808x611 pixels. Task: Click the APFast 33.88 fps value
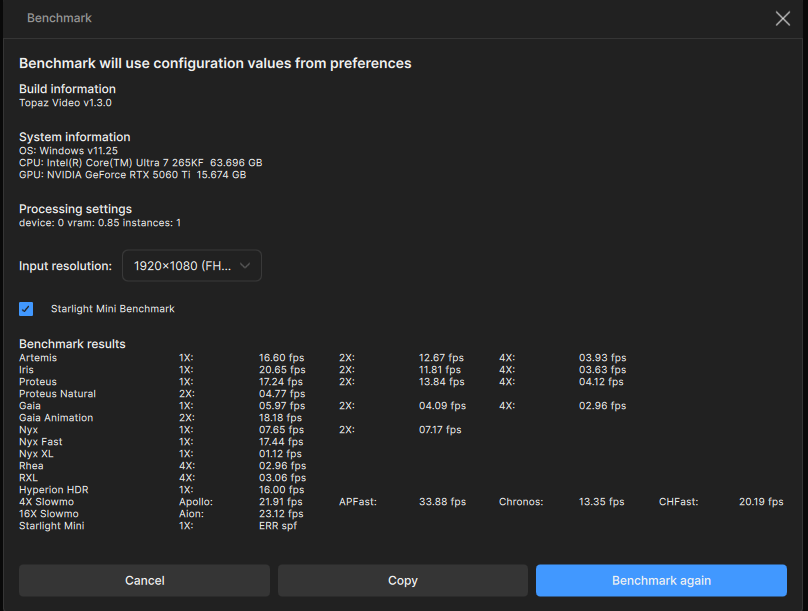441,502
